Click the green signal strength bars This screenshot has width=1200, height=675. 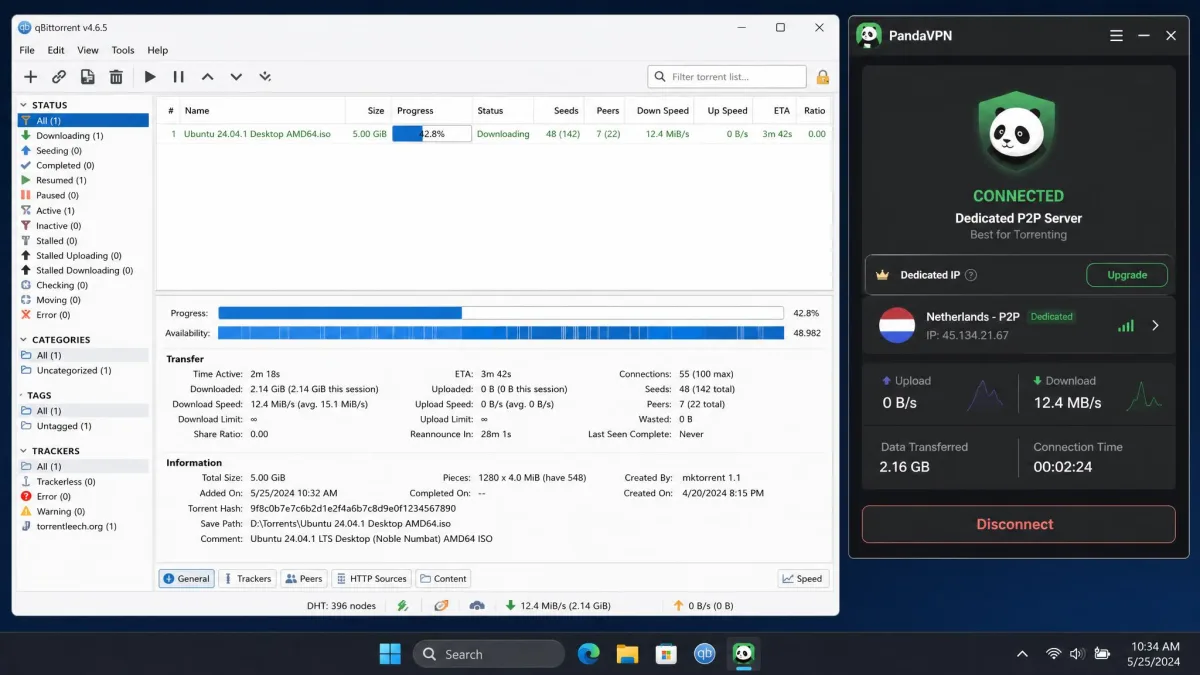pos(1126,325)
